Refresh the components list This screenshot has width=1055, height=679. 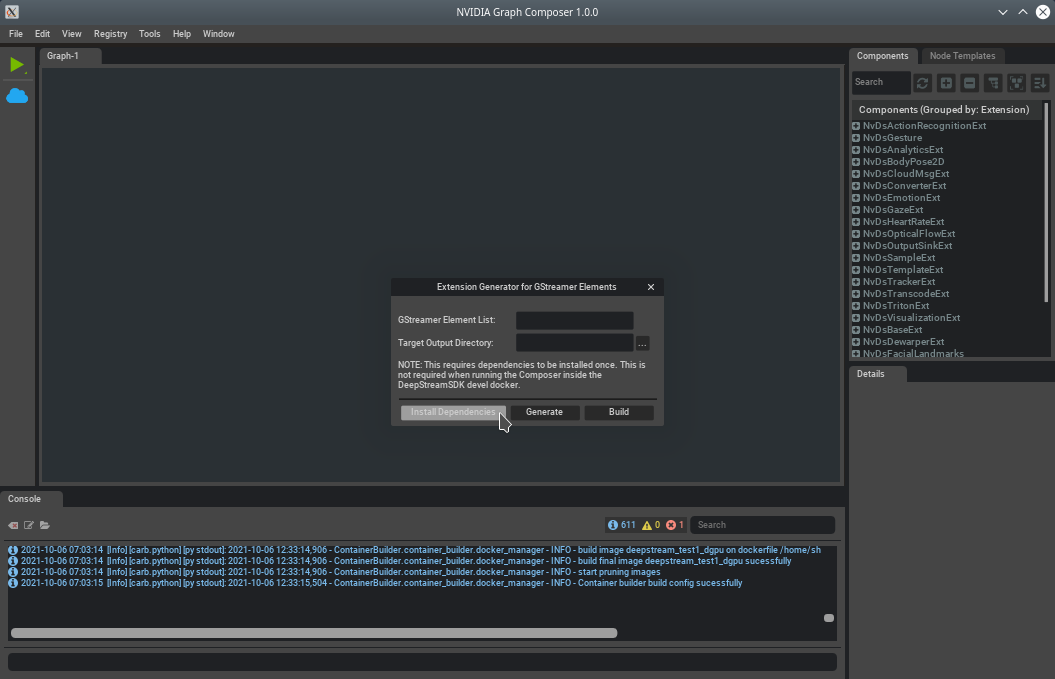point(922,83)
